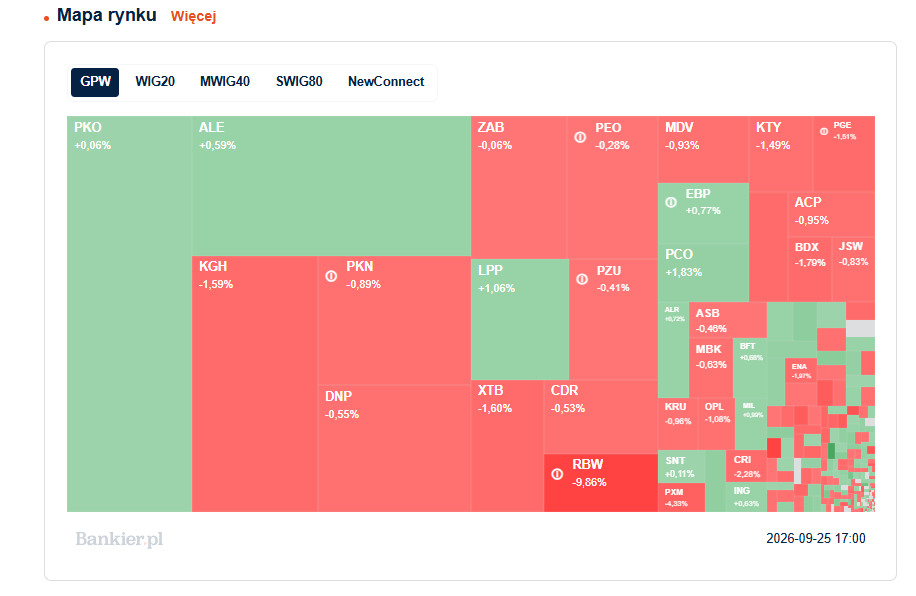Select the PKO treemap tile
The width and height of the screenshot is (916, 596).
(x=129, y=314)
